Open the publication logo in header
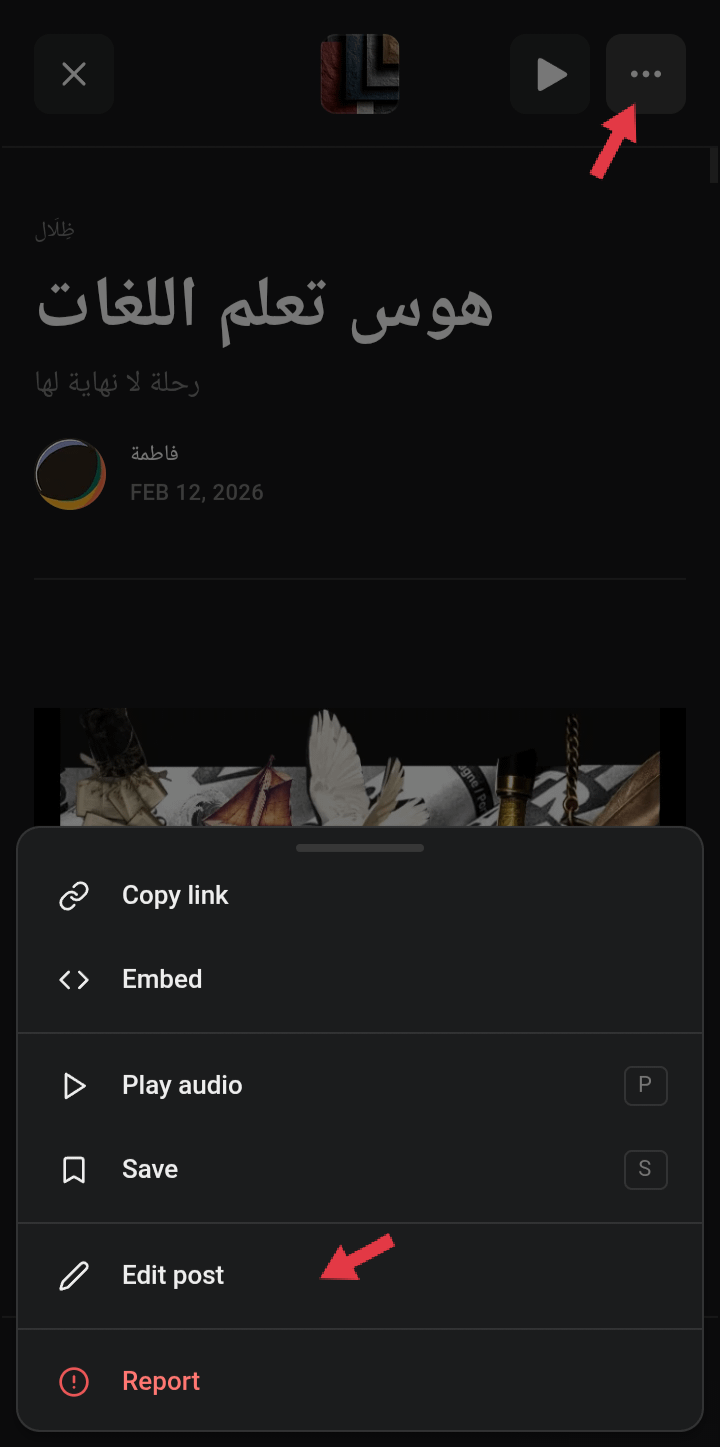Screen dimensions: 720x1447 coord(360,74)
